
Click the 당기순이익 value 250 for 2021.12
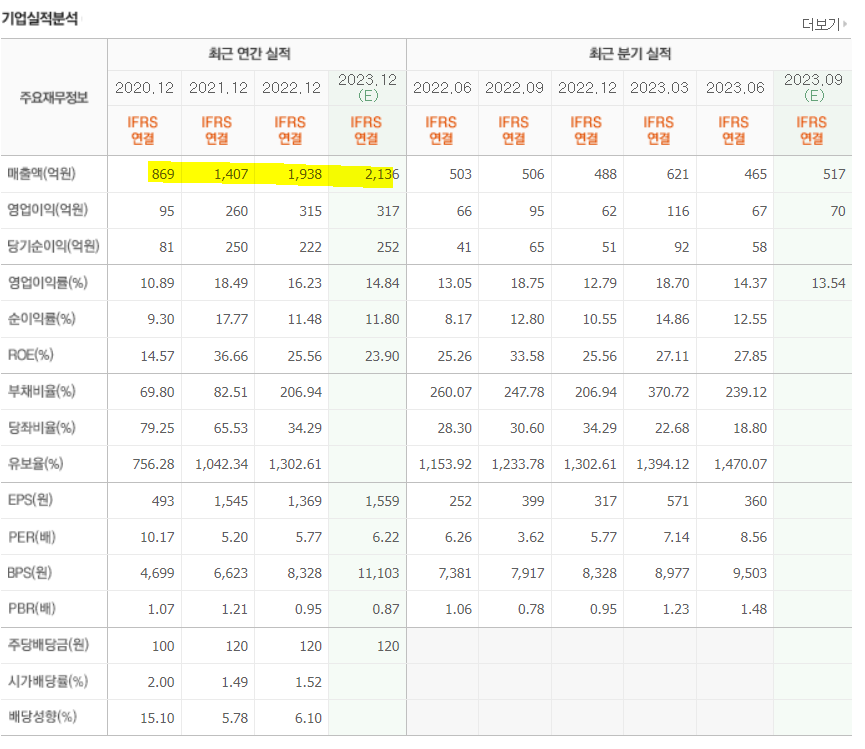[x=237, y=247]
